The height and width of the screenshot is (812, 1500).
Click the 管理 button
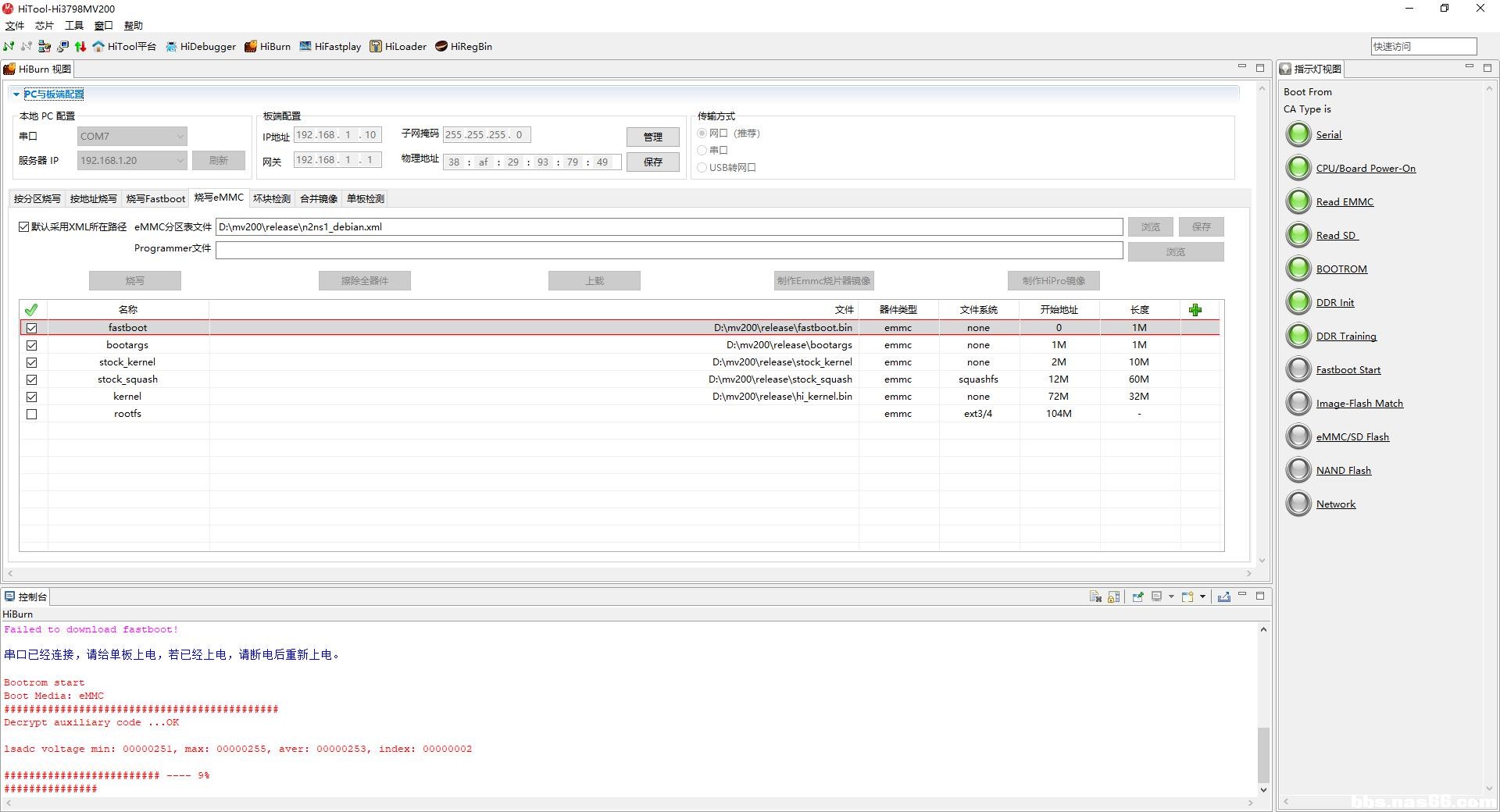coord(652,137)
